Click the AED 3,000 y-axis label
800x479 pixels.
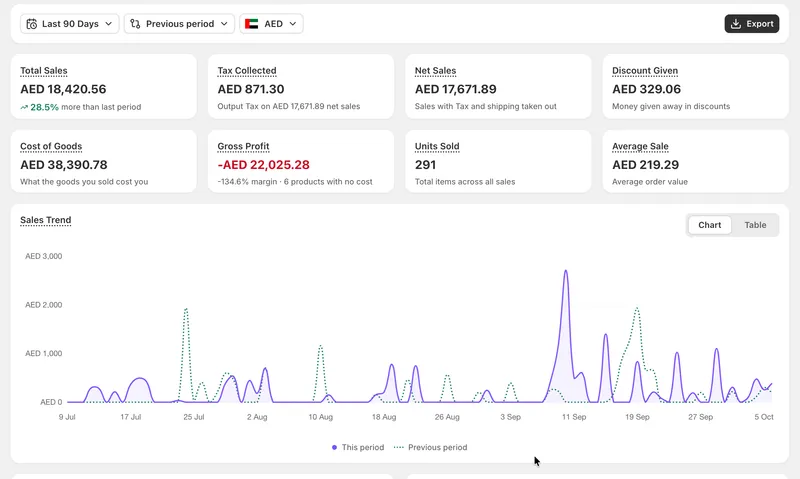coord(43,256)
